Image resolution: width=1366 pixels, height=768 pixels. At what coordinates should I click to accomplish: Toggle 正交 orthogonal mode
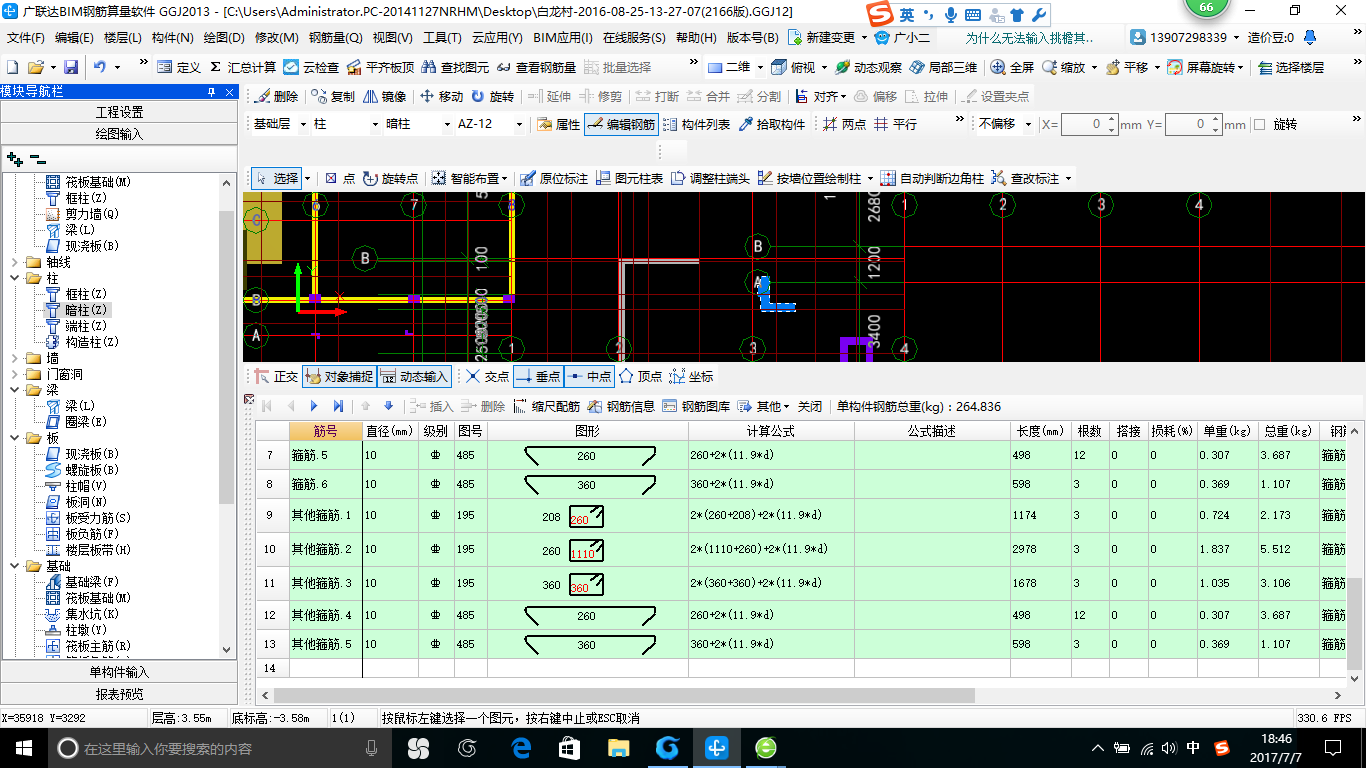pos(276,376)
